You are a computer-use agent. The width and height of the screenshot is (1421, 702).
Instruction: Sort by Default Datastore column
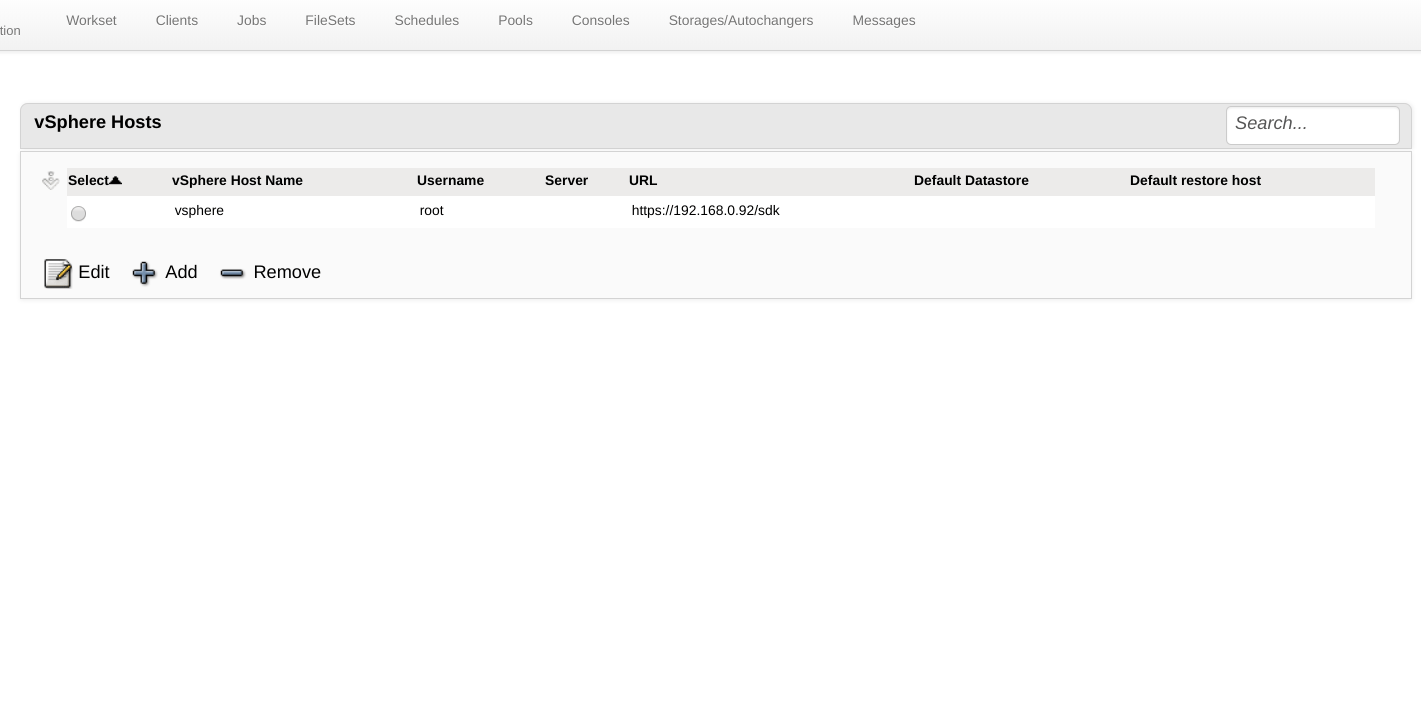point(971,181)
